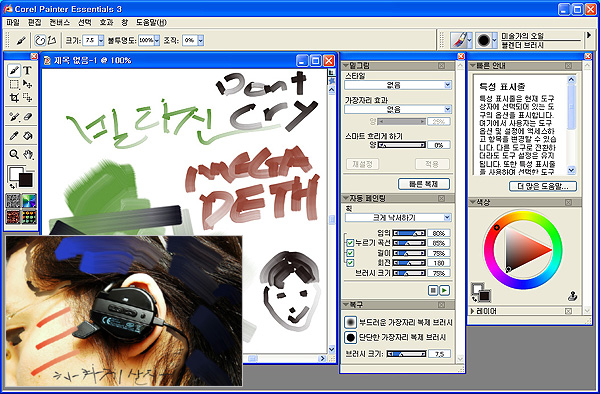
Task: Open the 편집 menu
Action: pos(35,22)
